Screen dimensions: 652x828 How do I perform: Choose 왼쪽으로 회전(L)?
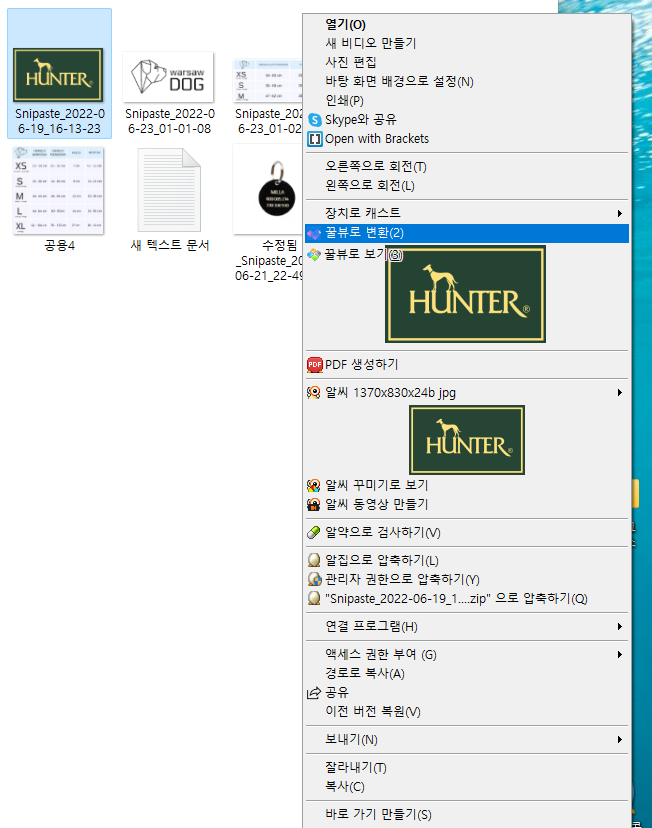point(467,185)
